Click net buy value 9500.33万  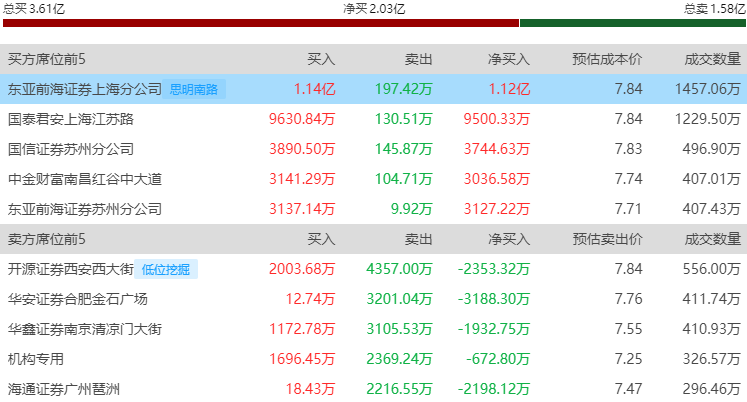[x=497, y=119]
